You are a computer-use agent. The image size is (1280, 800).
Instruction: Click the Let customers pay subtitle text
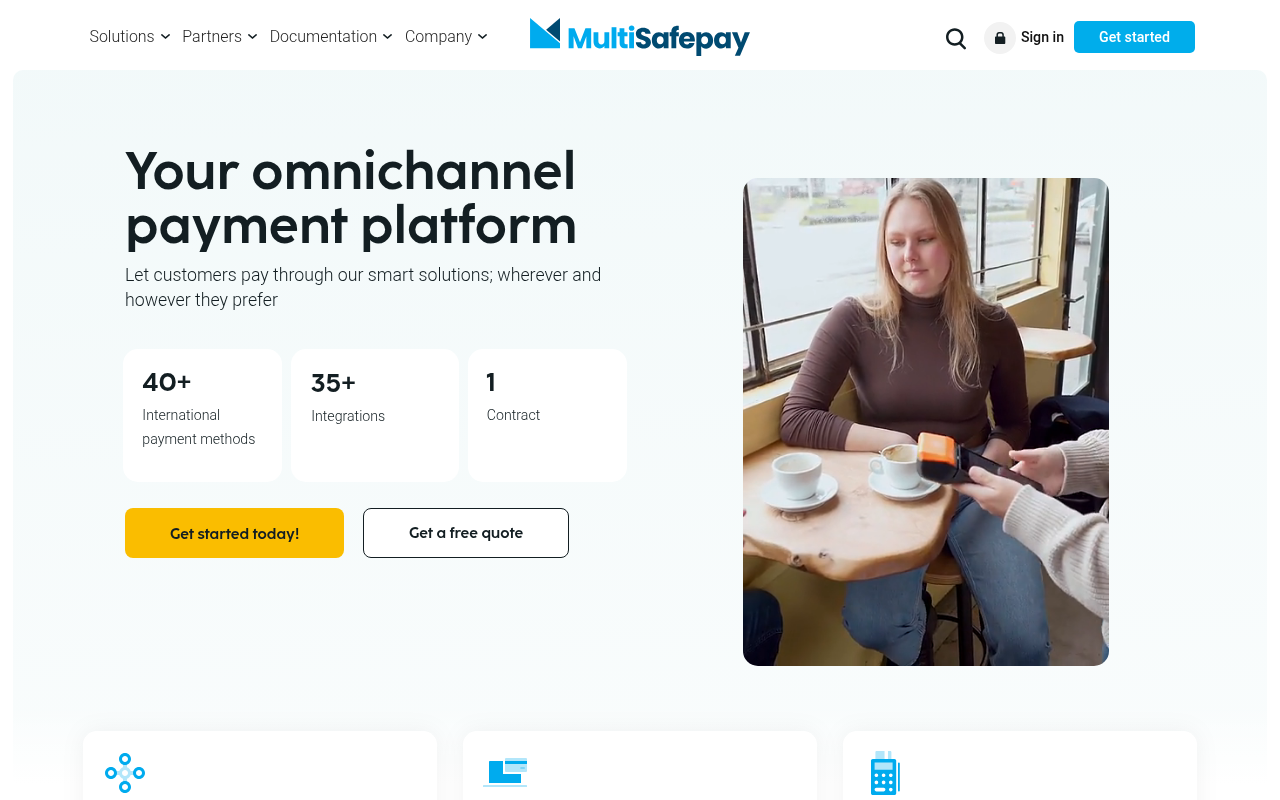(x=363, y=287)
